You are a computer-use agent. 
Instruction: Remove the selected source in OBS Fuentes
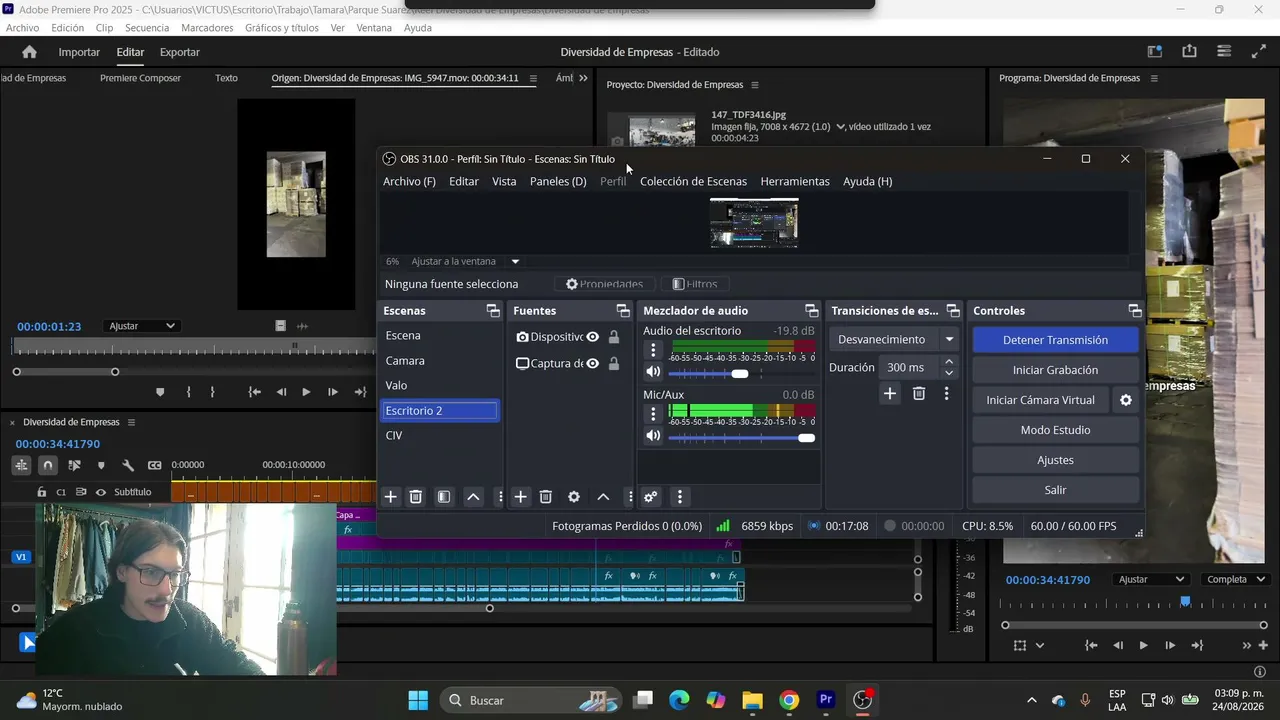pyautogui.click(x=546, y=497)
